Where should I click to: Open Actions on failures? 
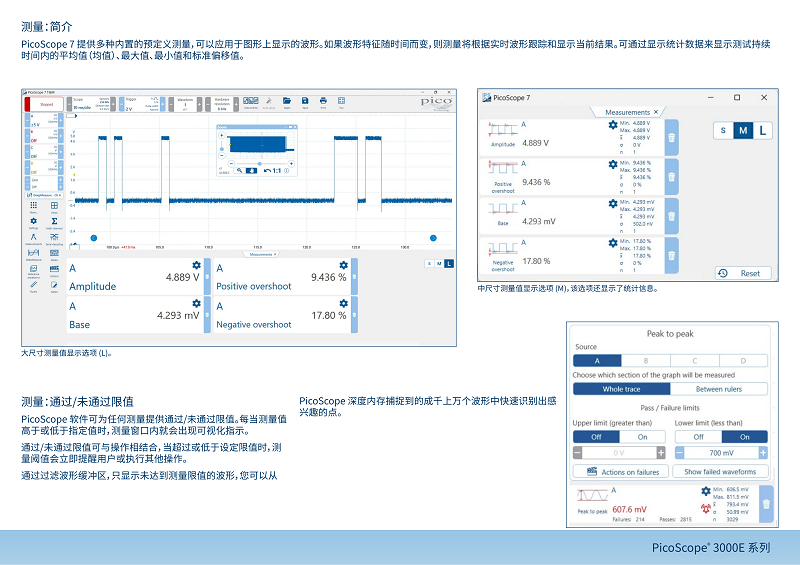(622, 472)
